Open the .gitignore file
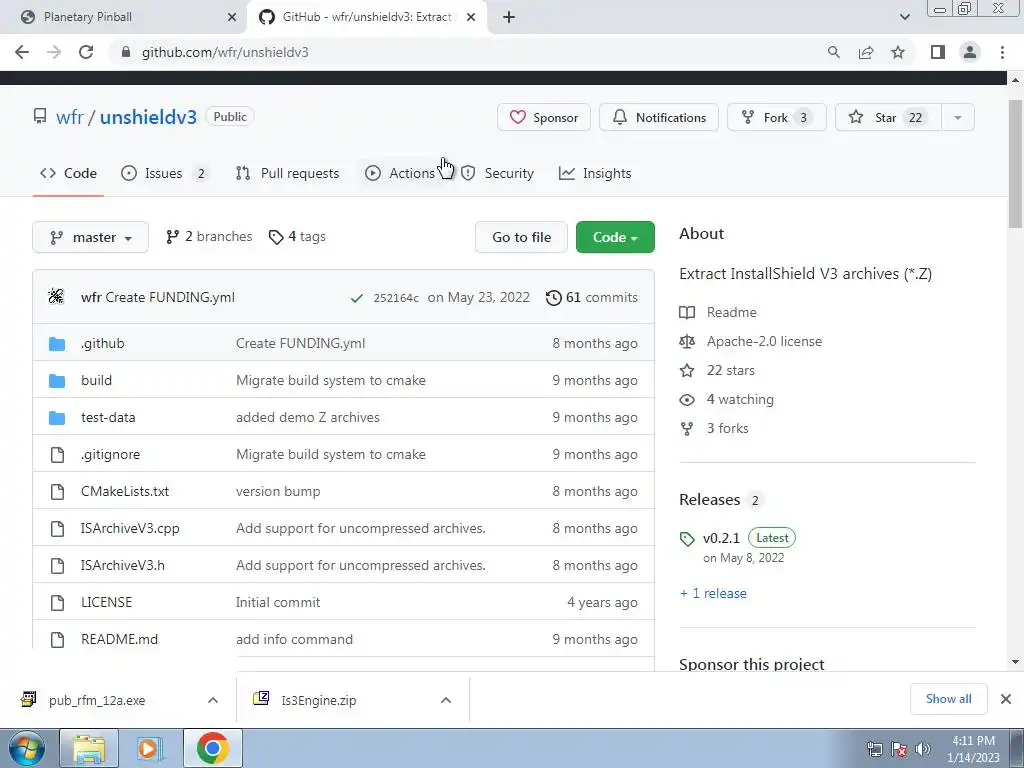This screenshot has width=1024, height=768. pyautogui.click(x=110, y=455)
